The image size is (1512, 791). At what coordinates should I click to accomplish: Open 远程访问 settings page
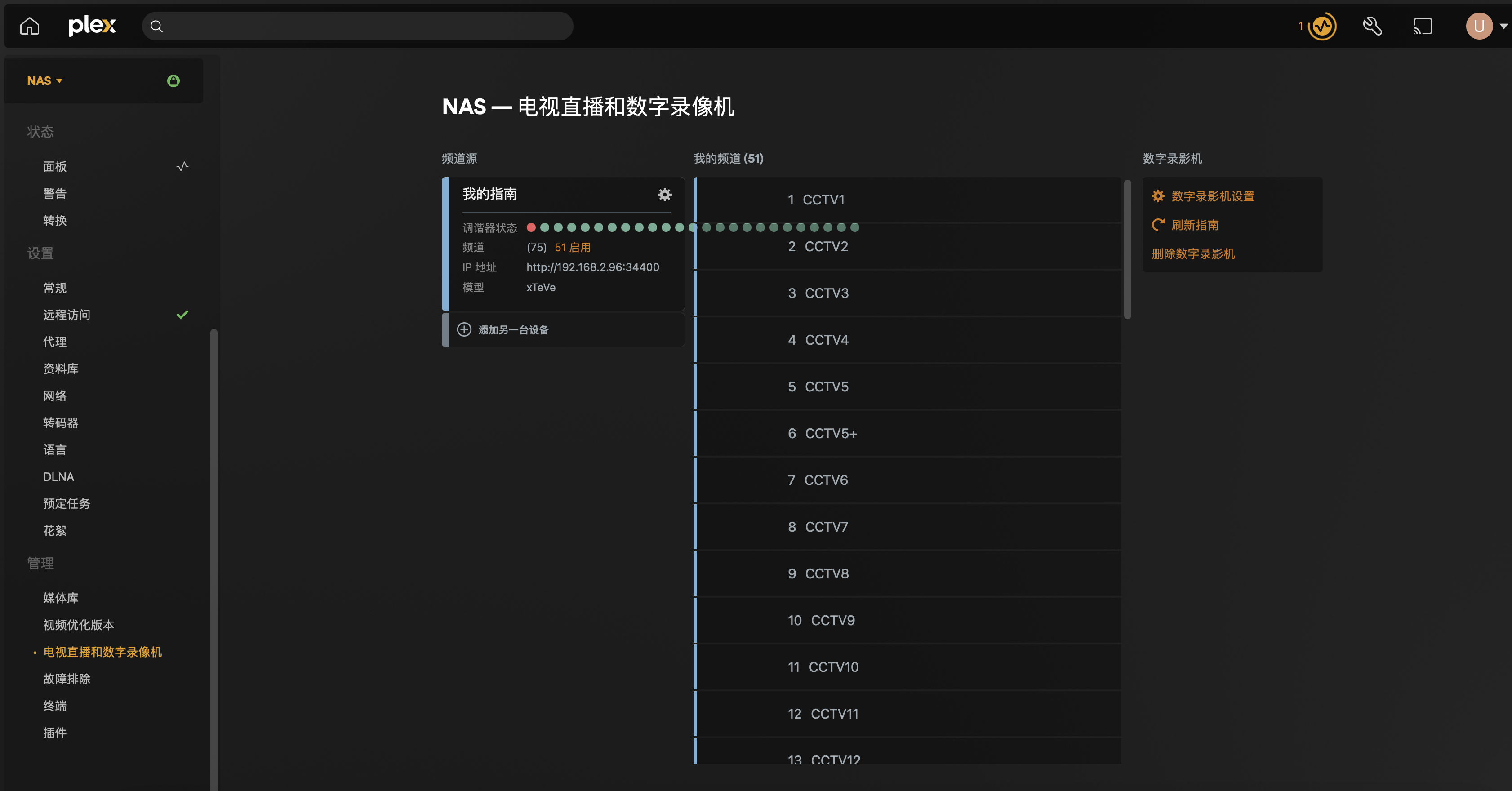67,315
